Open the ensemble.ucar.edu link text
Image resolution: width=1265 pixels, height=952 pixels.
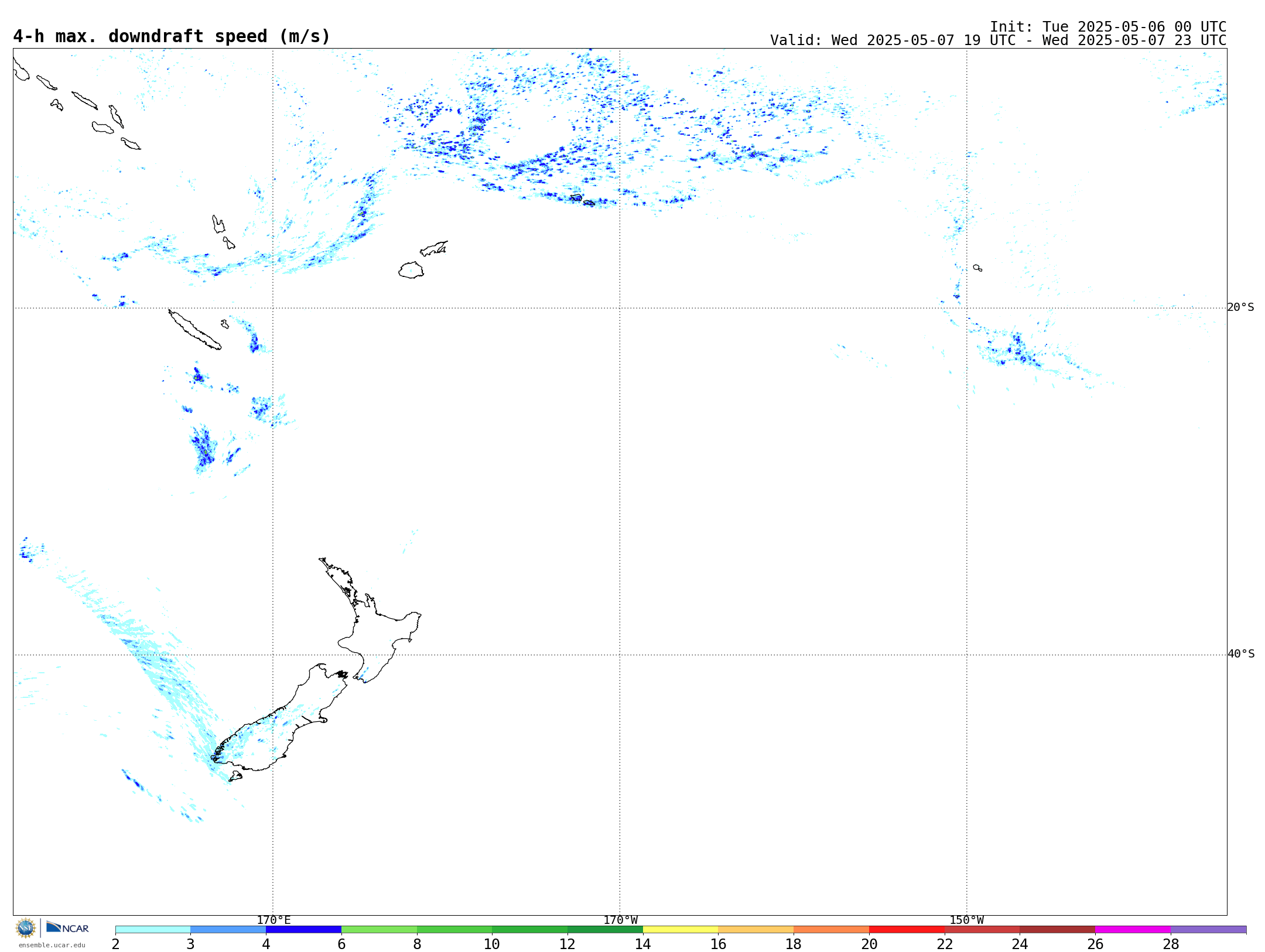click(52, 945)
